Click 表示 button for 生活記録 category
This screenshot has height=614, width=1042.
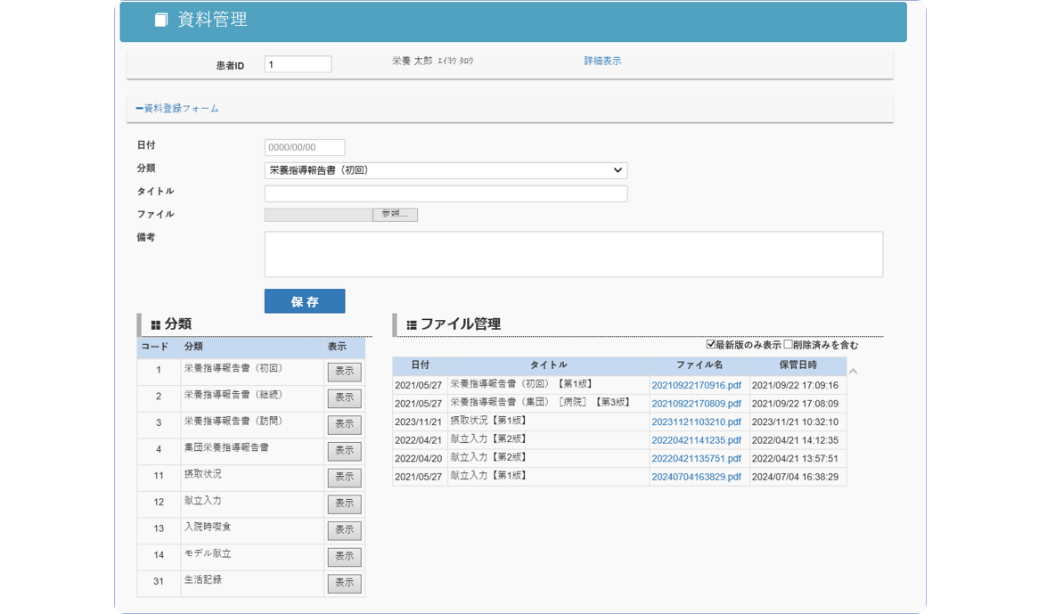point(344,583)
